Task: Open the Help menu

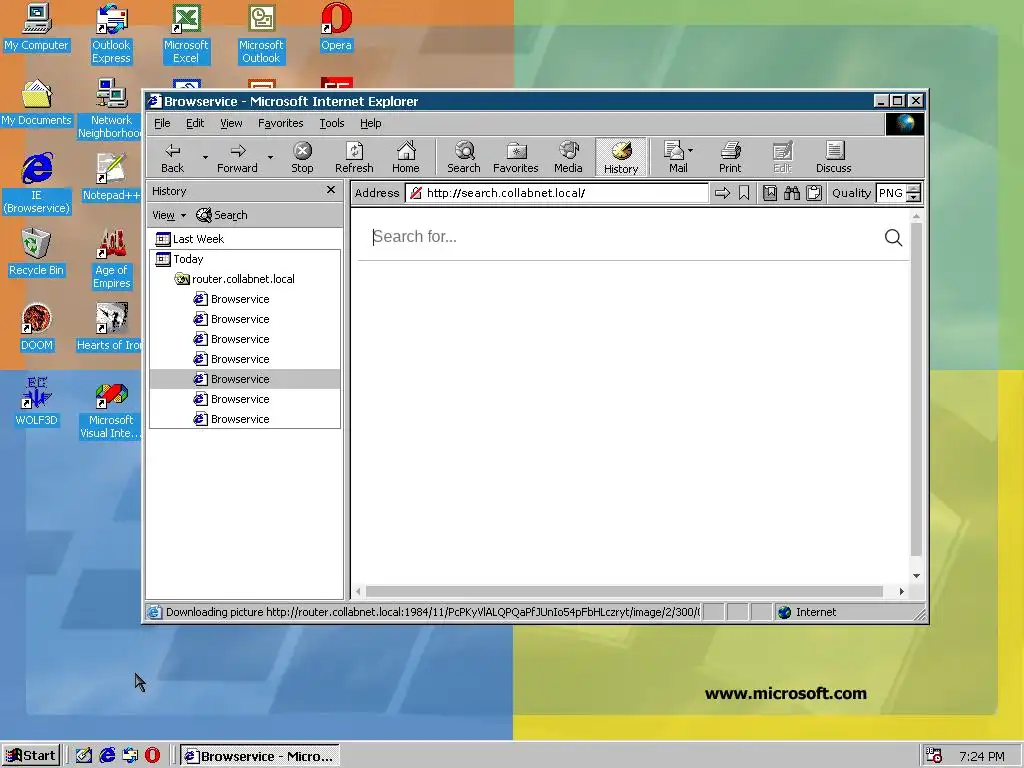Action: (x=370, y=123)
